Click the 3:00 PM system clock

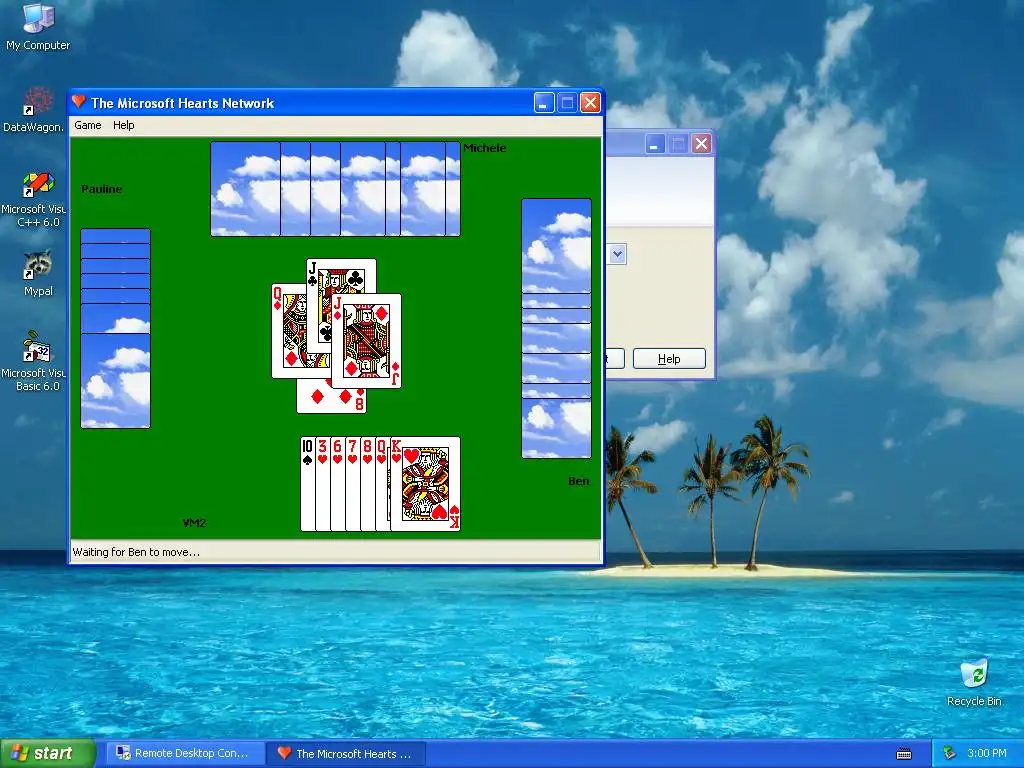click(987, 753)
